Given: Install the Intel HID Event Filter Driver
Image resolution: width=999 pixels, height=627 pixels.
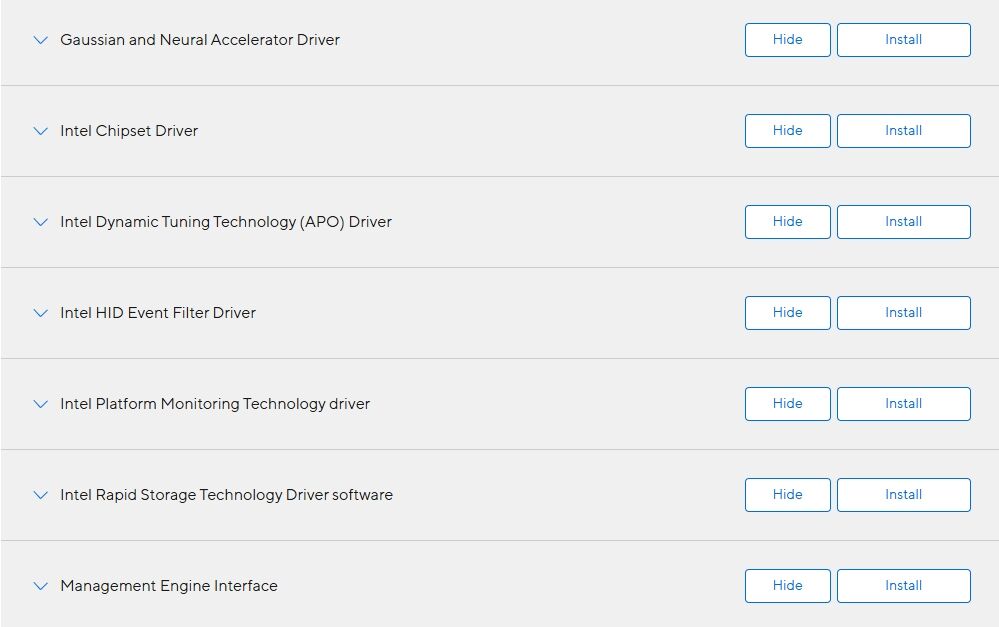Looking at the screenshot, I should coord(903,313).
